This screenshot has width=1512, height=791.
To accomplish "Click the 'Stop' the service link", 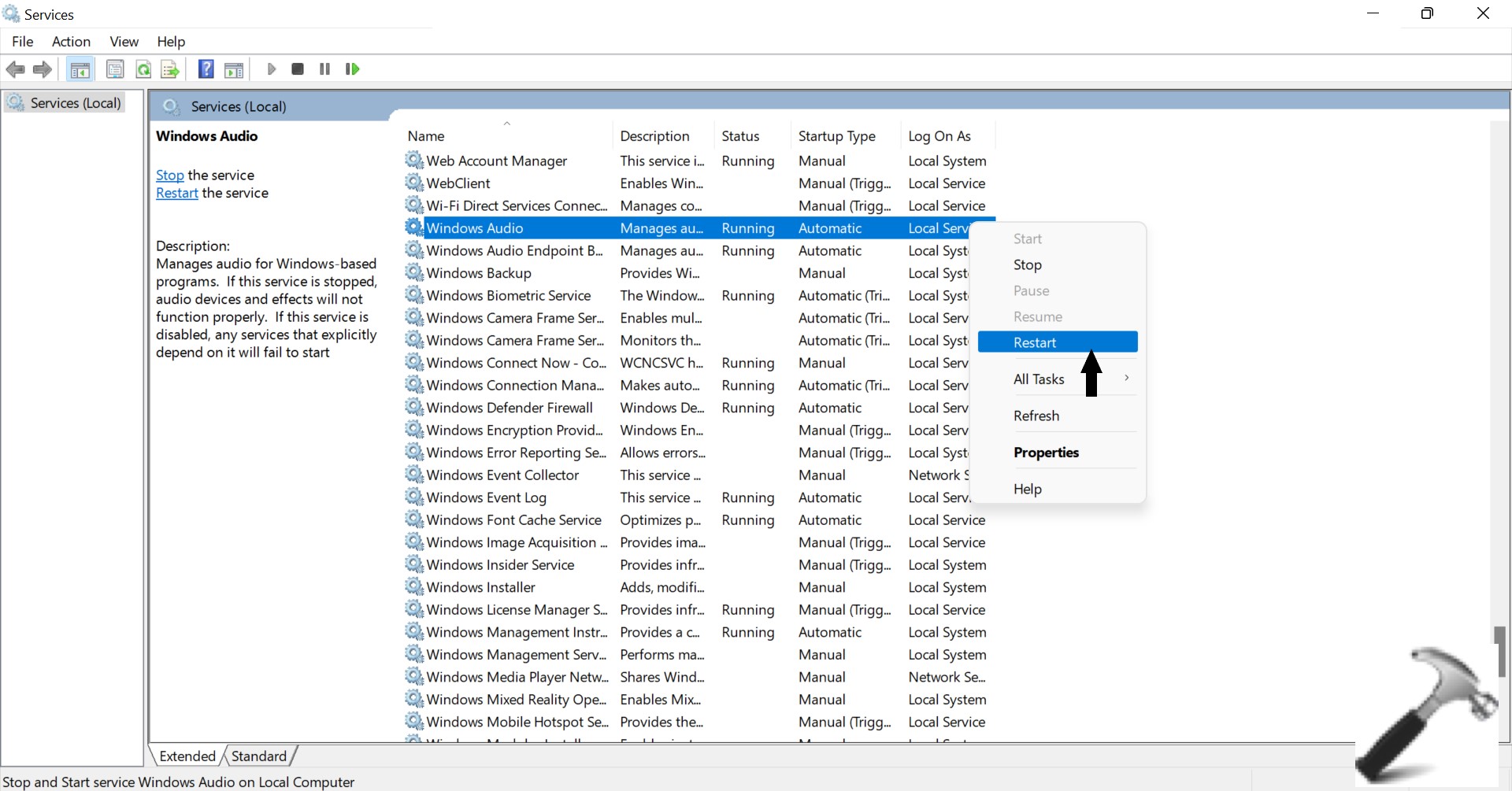I will (169, 176).
